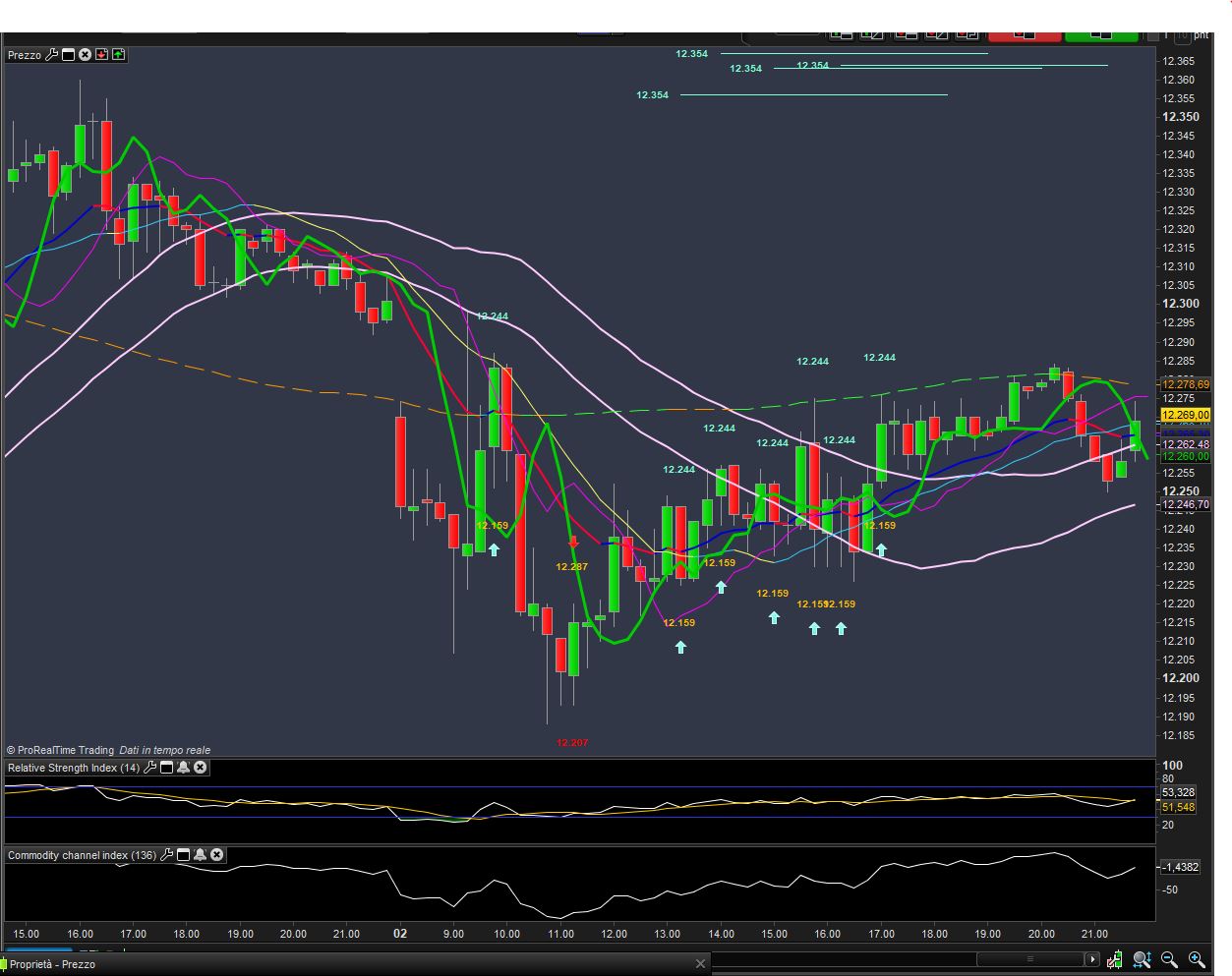Viewport: 1232px width, 976px height.
Task: Click the 12.00 time axis label
Action: point(614,934)
